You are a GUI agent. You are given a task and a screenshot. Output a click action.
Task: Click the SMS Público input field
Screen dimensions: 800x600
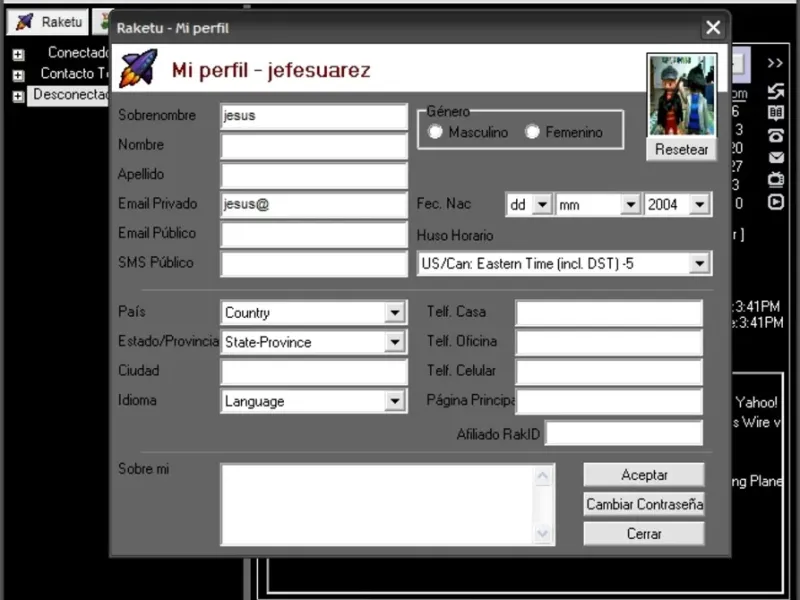coord(314,264)
